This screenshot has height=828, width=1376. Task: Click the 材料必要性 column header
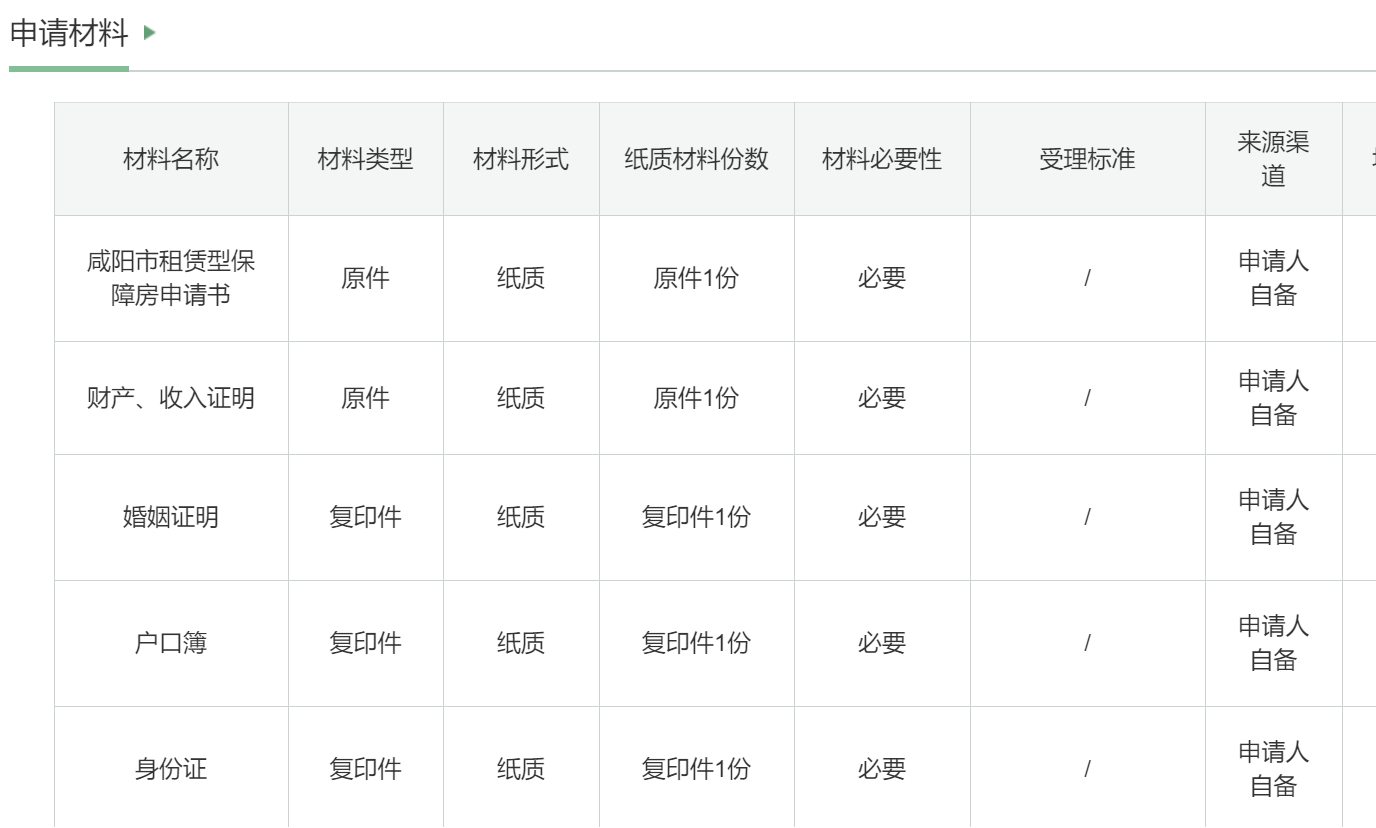tap(882, 159)
